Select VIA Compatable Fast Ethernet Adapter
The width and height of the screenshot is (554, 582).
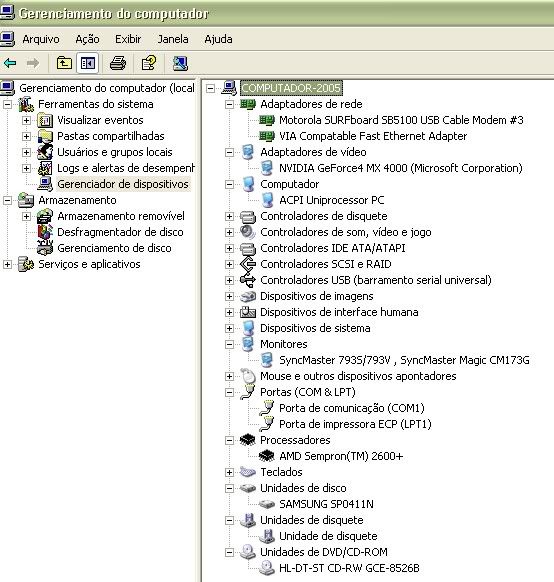pos(373,136)
